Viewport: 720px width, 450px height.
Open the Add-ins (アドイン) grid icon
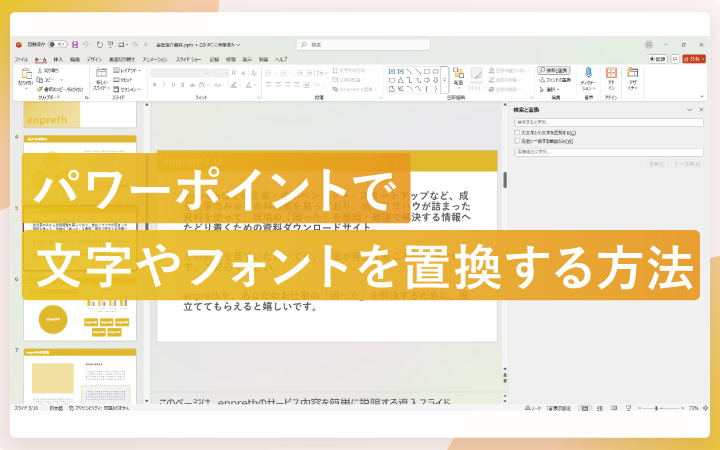pos(611,73)
